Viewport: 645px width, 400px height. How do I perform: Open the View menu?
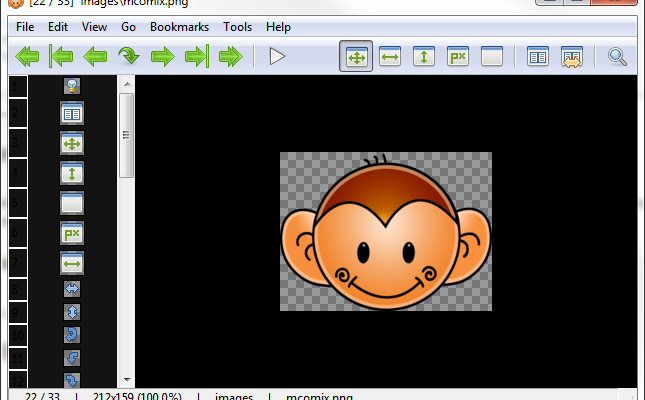[95, 27]
